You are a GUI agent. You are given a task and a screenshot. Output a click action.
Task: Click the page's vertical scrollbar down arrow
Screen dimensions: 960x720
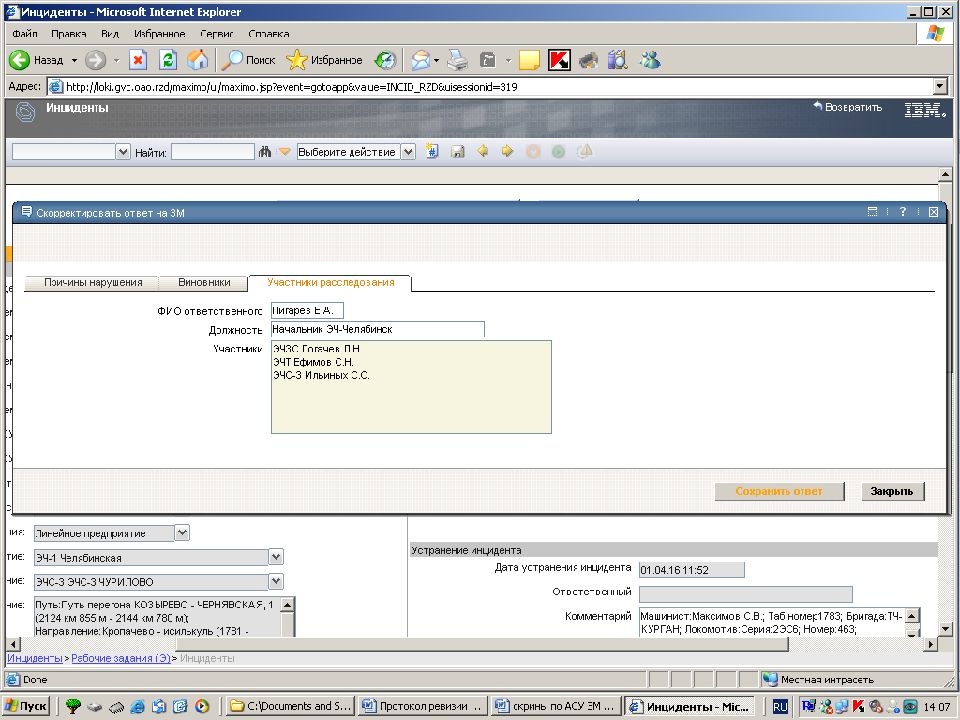(945, 629)
